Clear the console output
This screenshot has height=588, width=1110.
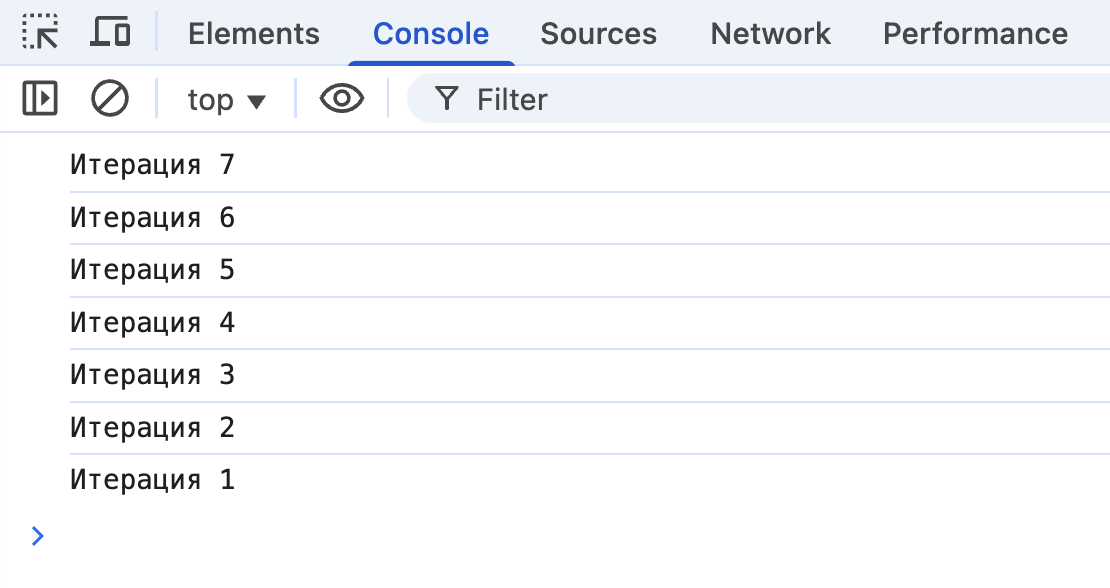coord(110,99)
